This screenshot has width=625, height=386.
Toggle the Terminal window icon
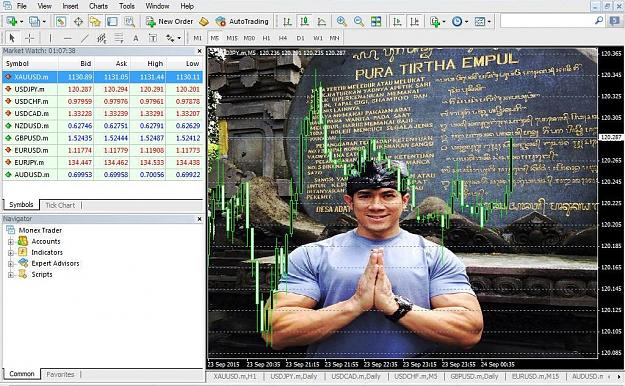[112, 21]
